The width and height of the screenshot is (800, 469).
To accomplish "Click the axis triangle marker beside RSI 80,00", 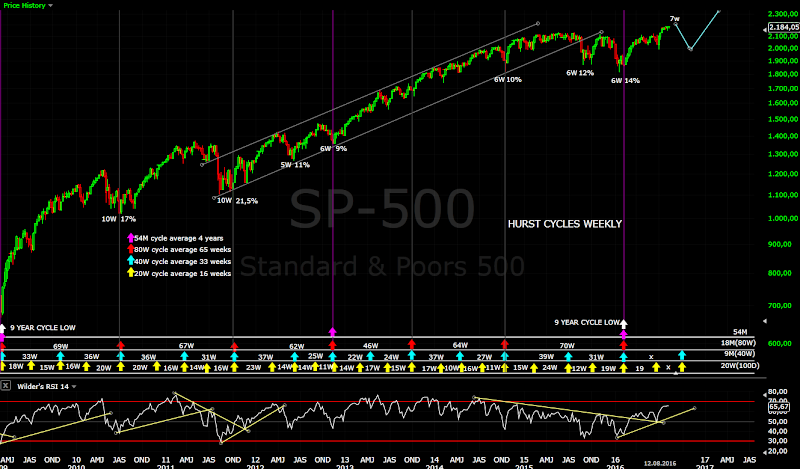I will [x=764, y=394].
